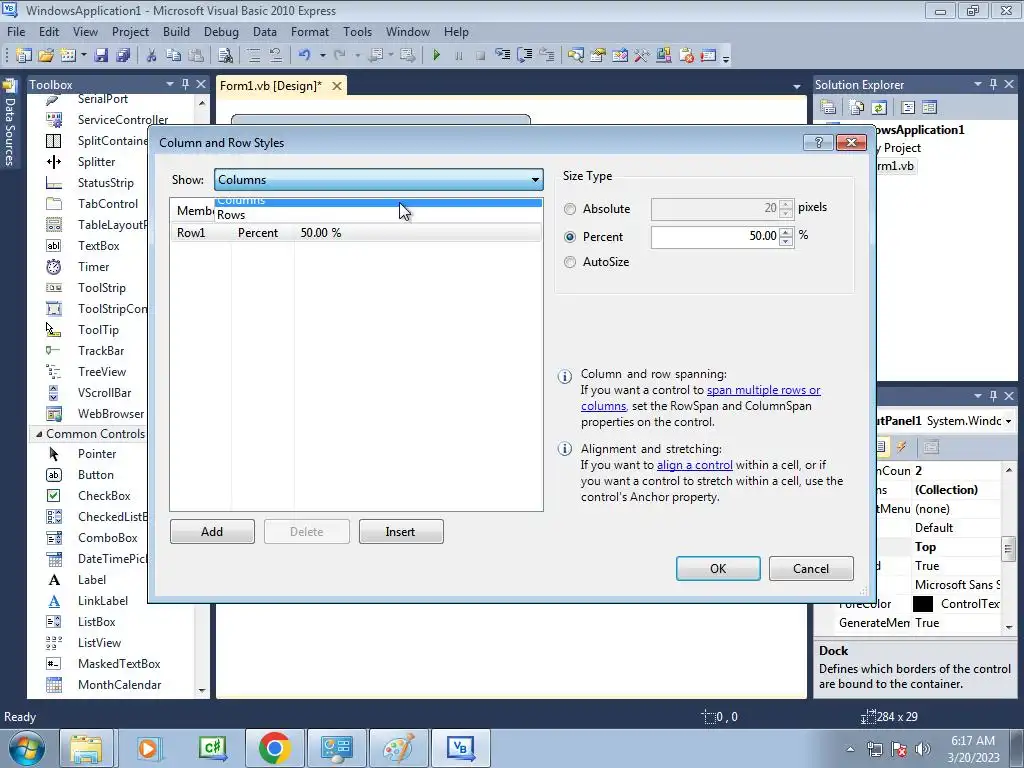Increase Percent value with spinner up arrow
Viewport: 1024px width, 768px height.
pyautogui.click(x=786, y=231)
